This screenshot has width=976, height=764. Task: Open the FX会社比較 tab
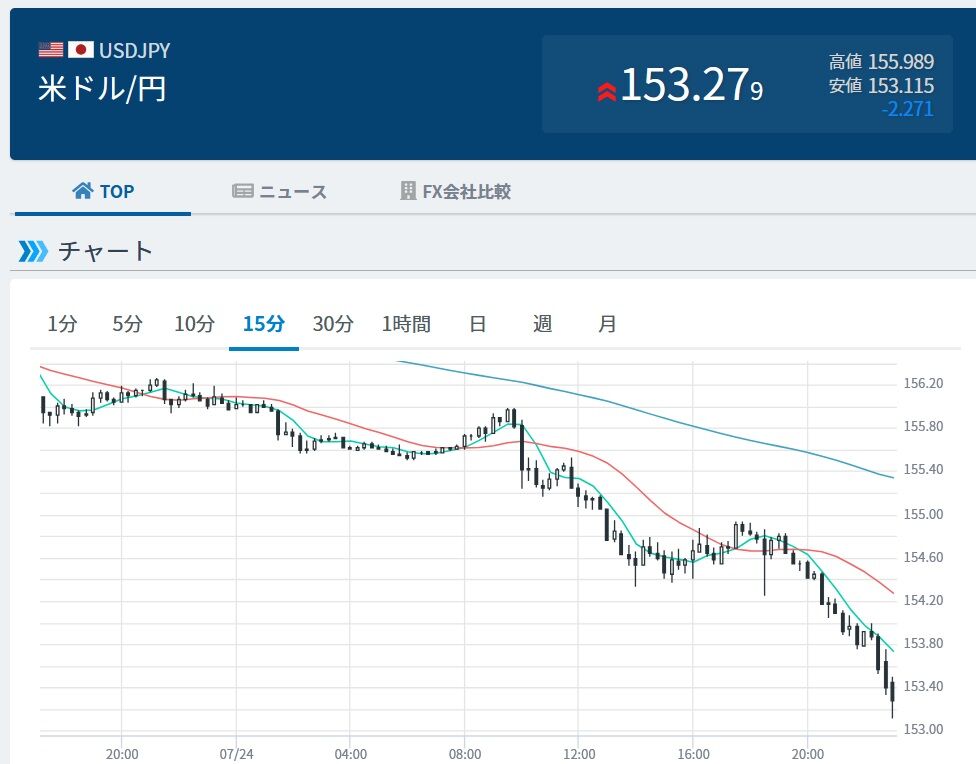pyautogui.click(x=455, y=191)
